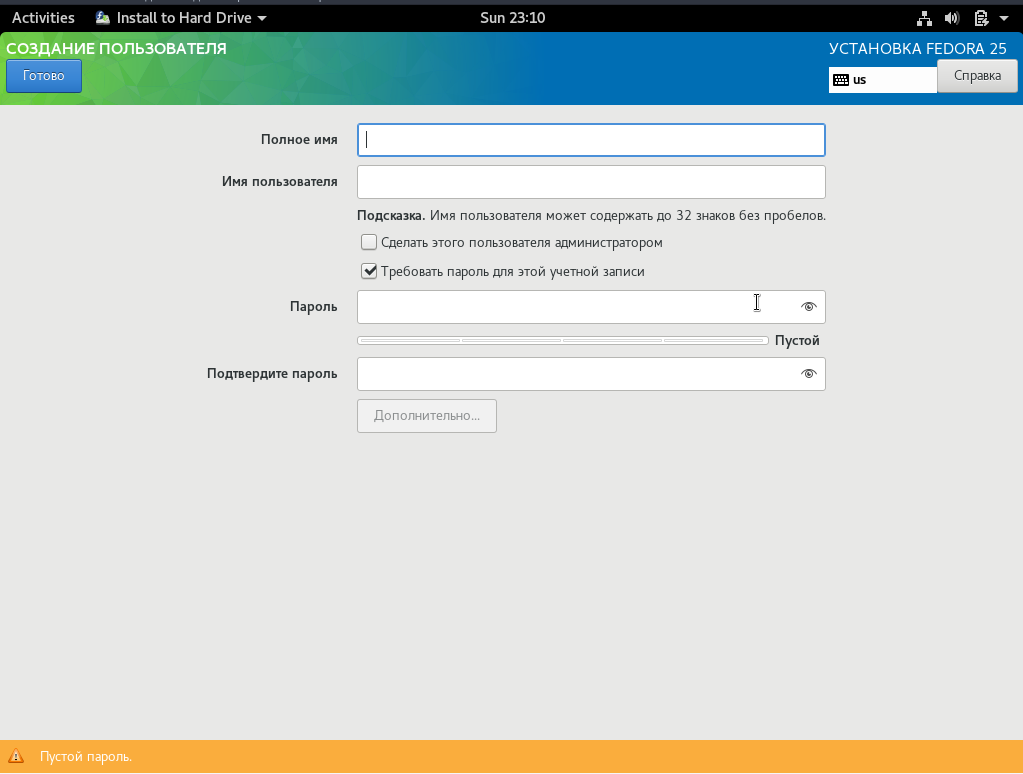Click the password strength bar labeled Пустой

562,341
